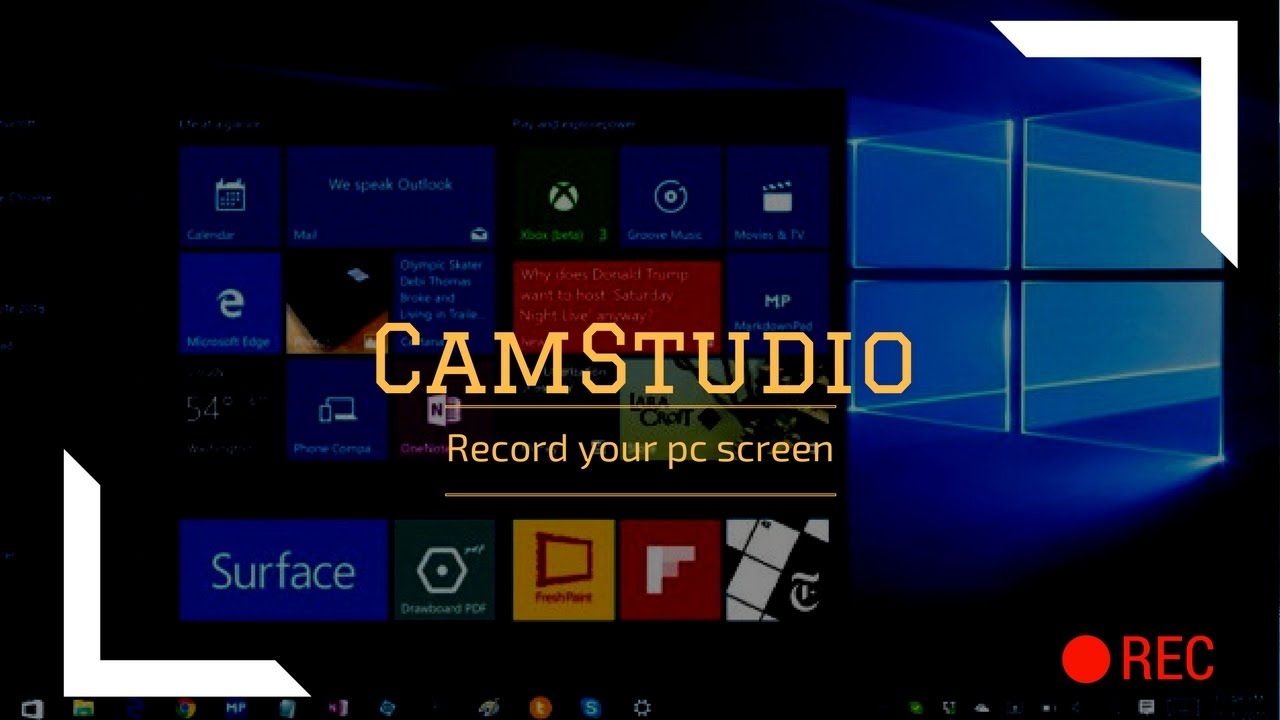Launch the Xbox (beta) tile
The height and width of the screenshot is (720, 1280).
coord(564,196)
